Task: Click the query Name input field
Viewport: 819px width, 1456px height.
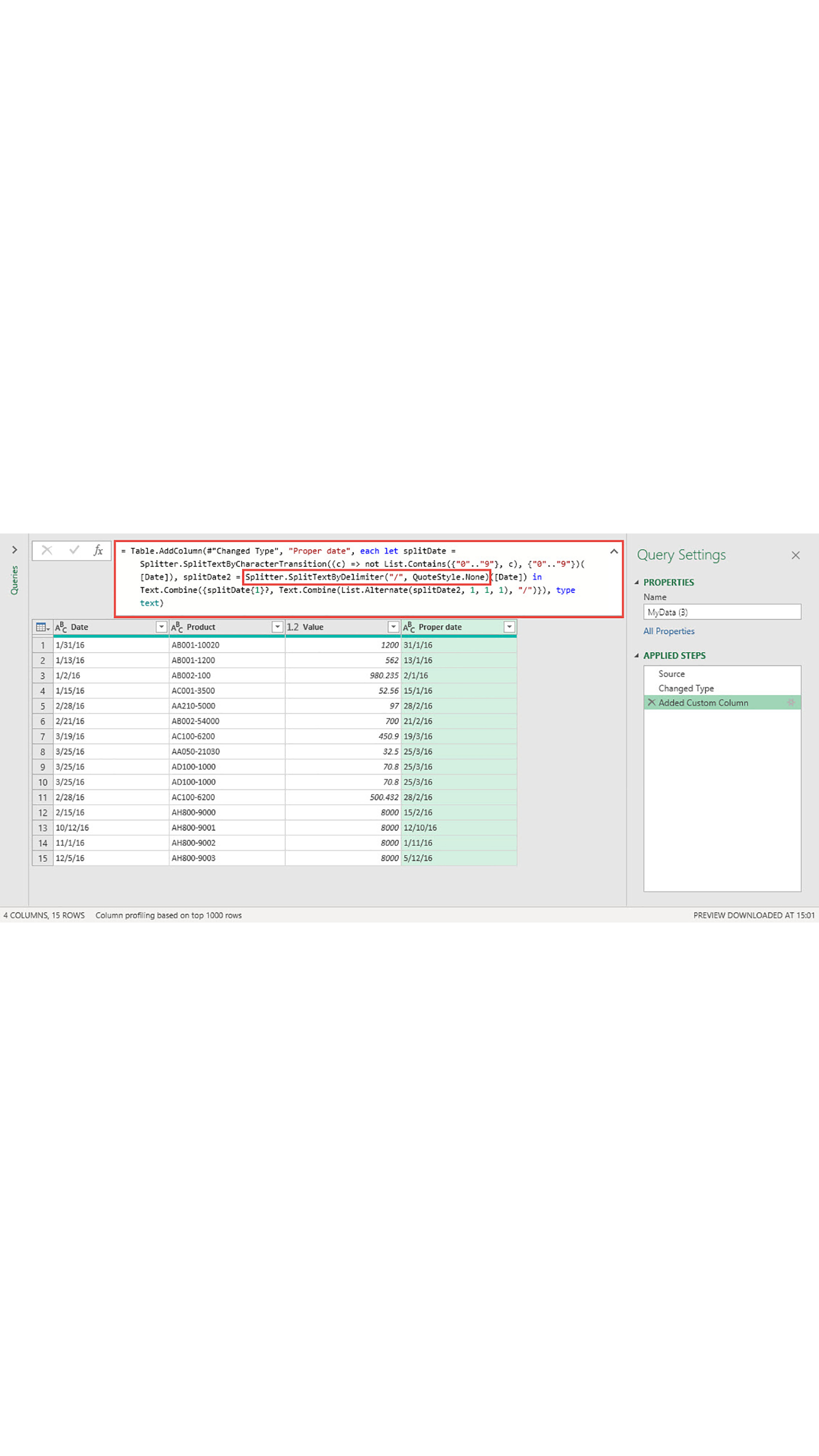Action: tap(722, 612)
